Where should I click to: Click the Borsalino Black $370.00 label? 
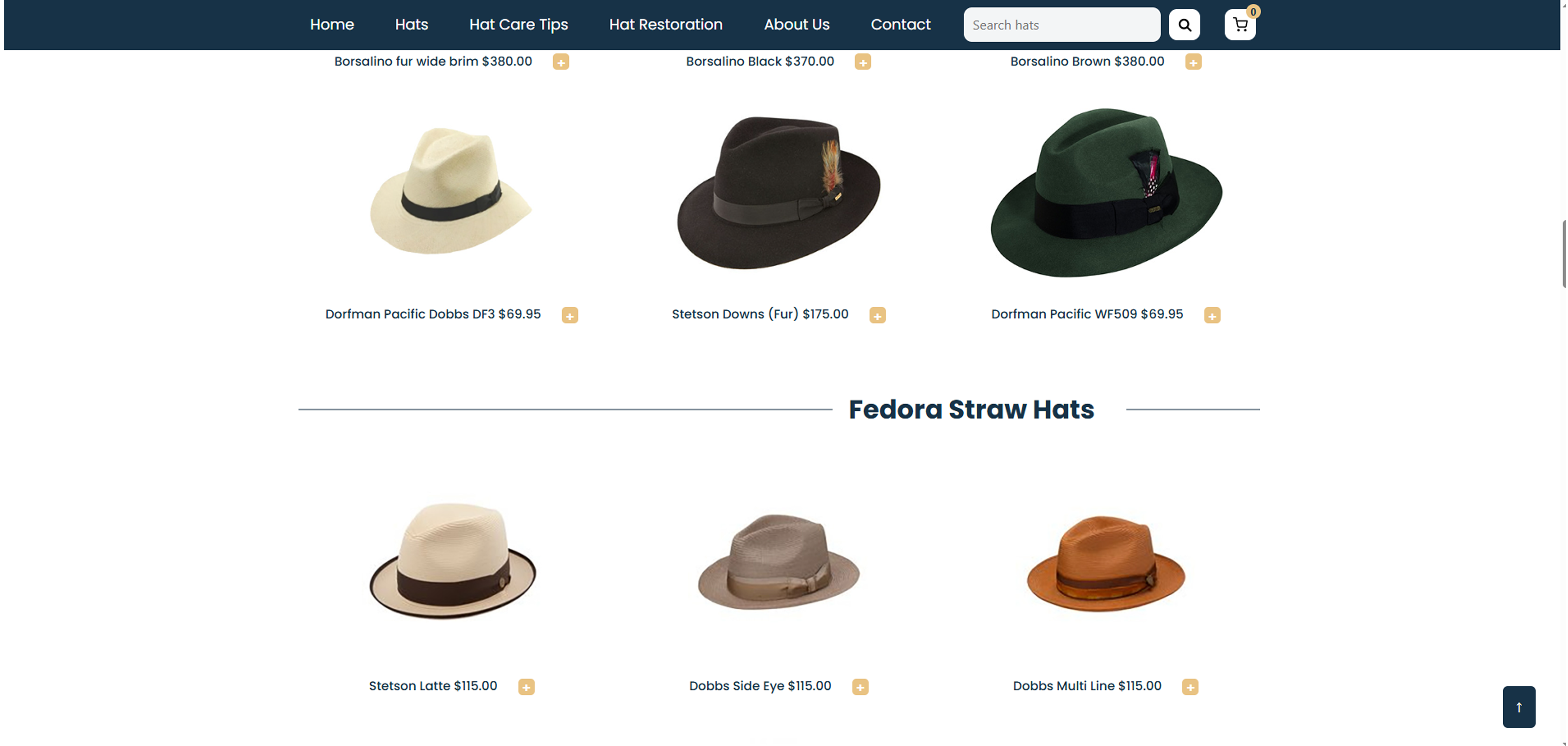click(760, 62)
